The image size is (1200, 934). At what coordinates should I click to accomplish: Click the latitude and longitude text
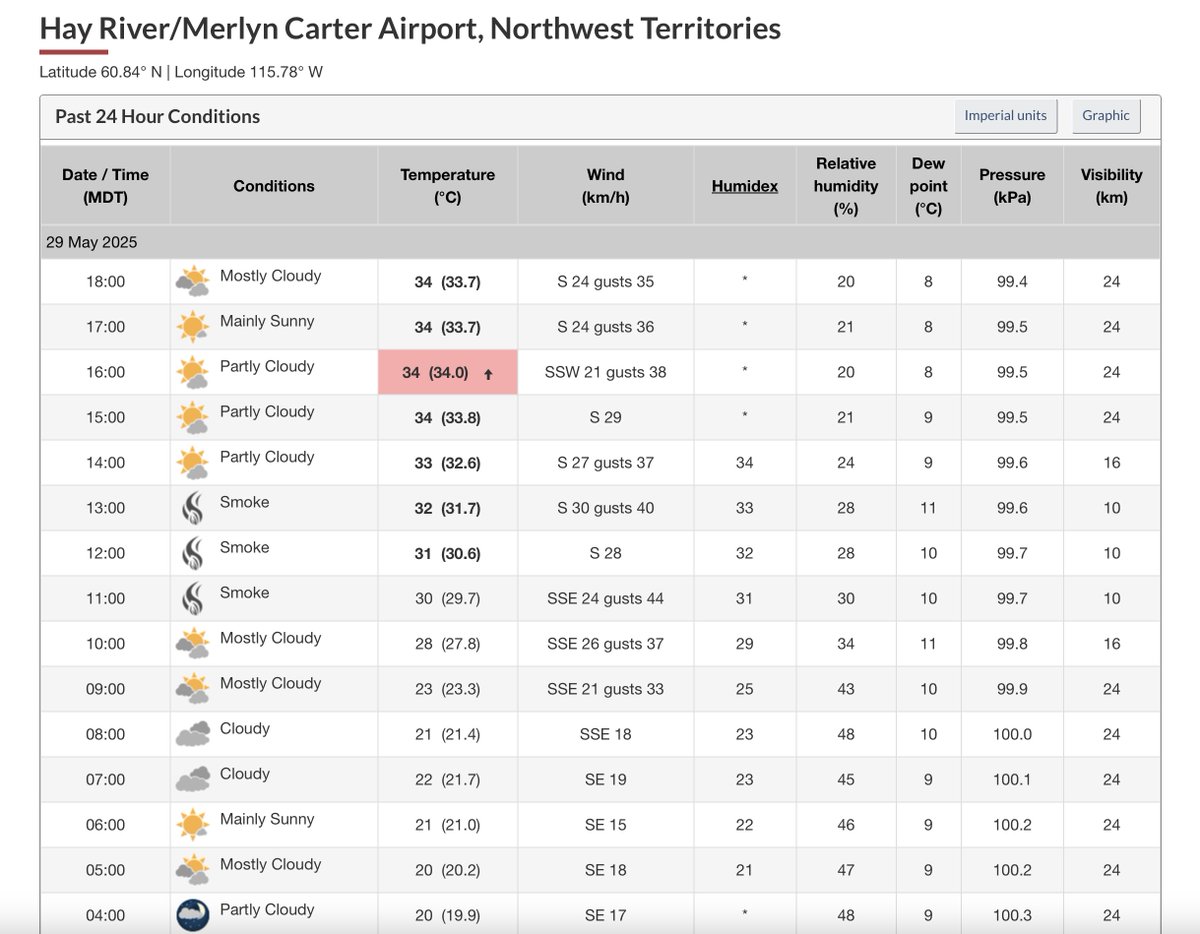[x=181, y=72]
